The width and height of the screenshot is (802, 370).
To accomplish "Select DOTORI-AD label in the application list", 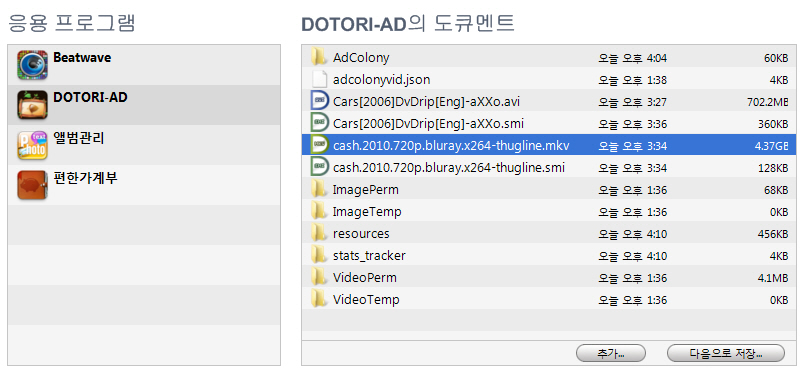I will pos(90,97).
